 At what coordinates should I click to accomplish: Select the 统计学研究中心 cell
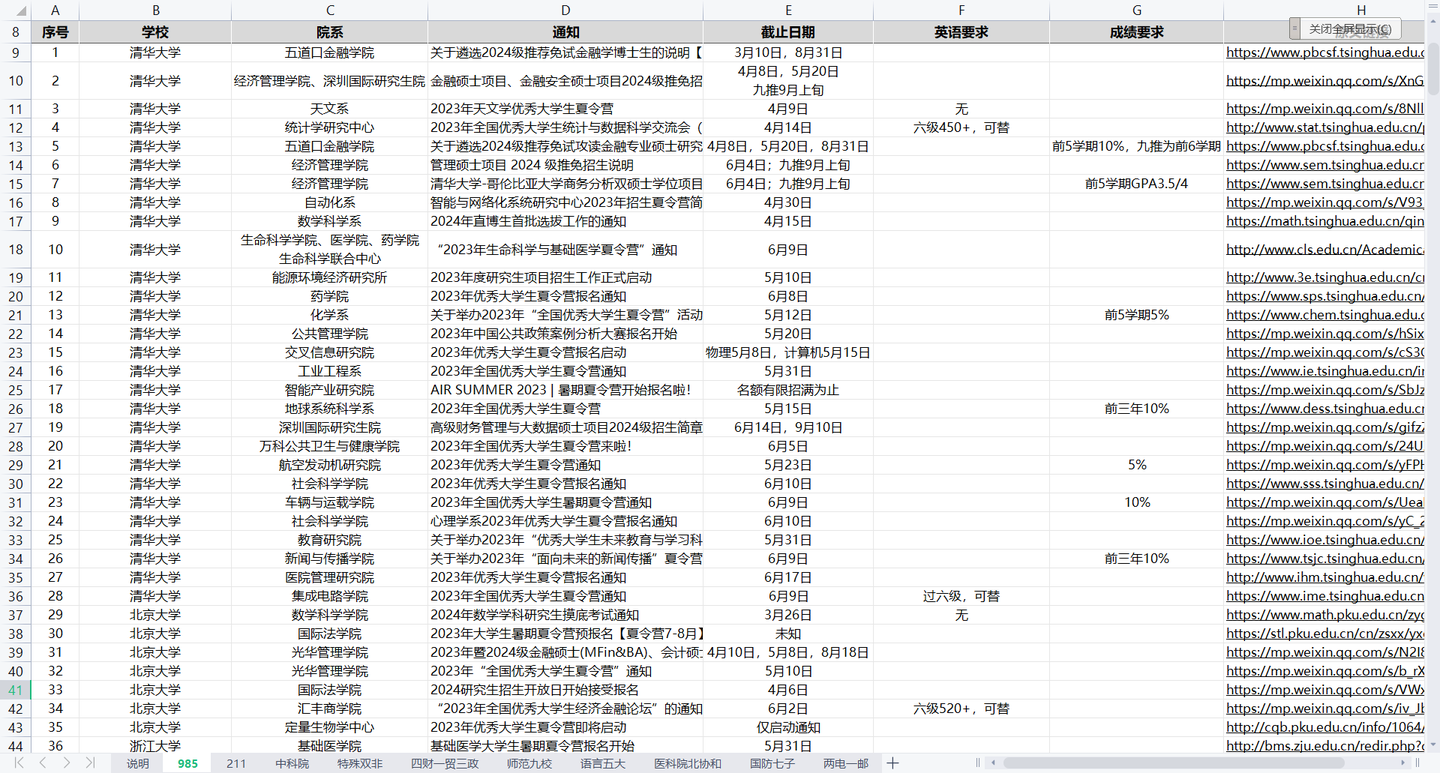tap(329, 127)
